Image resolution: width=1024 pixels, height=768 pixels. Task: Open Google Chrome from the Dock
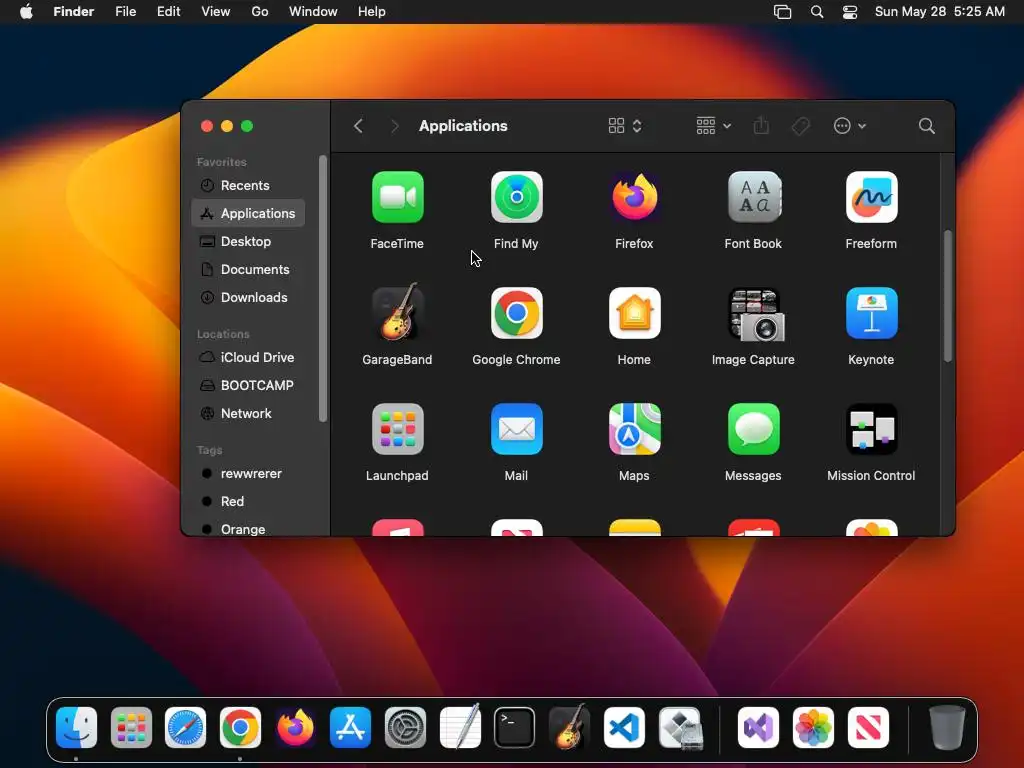(240, 728)
